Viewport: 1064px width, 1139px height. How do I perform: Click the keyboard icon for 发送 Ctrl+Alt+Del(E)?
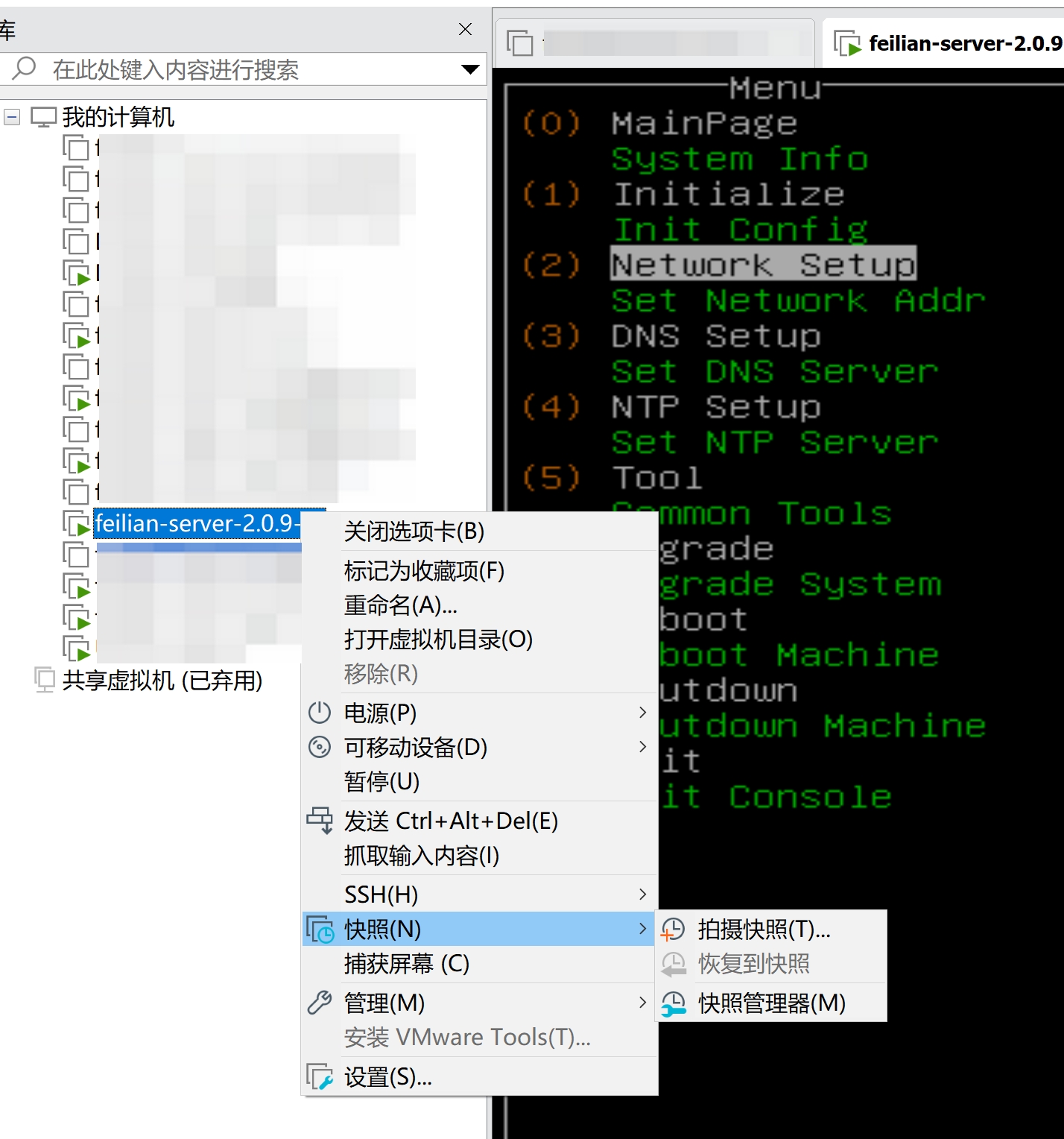point(320,820)
